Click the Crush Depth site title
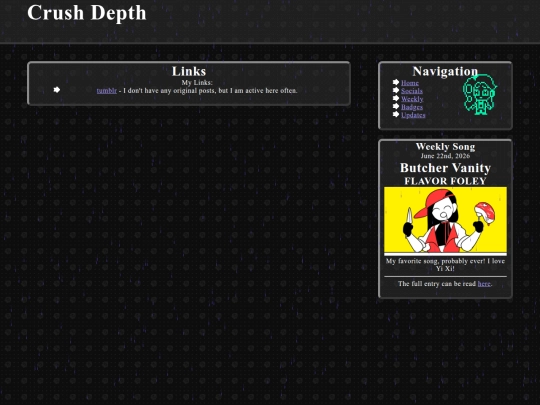The image size is (540, 405). 87,13
